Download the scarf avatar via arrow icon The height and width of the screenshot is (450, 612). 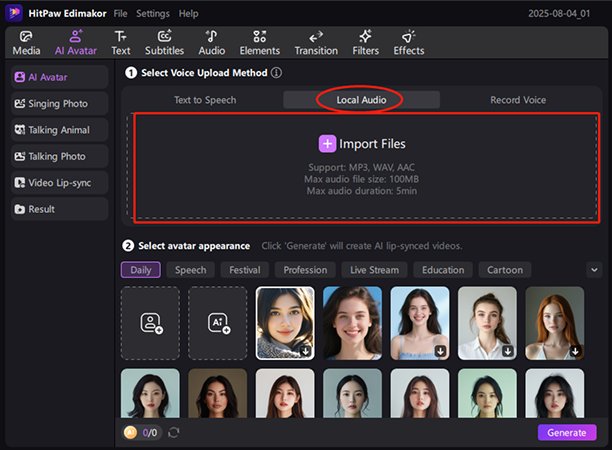tap(306, 351)
